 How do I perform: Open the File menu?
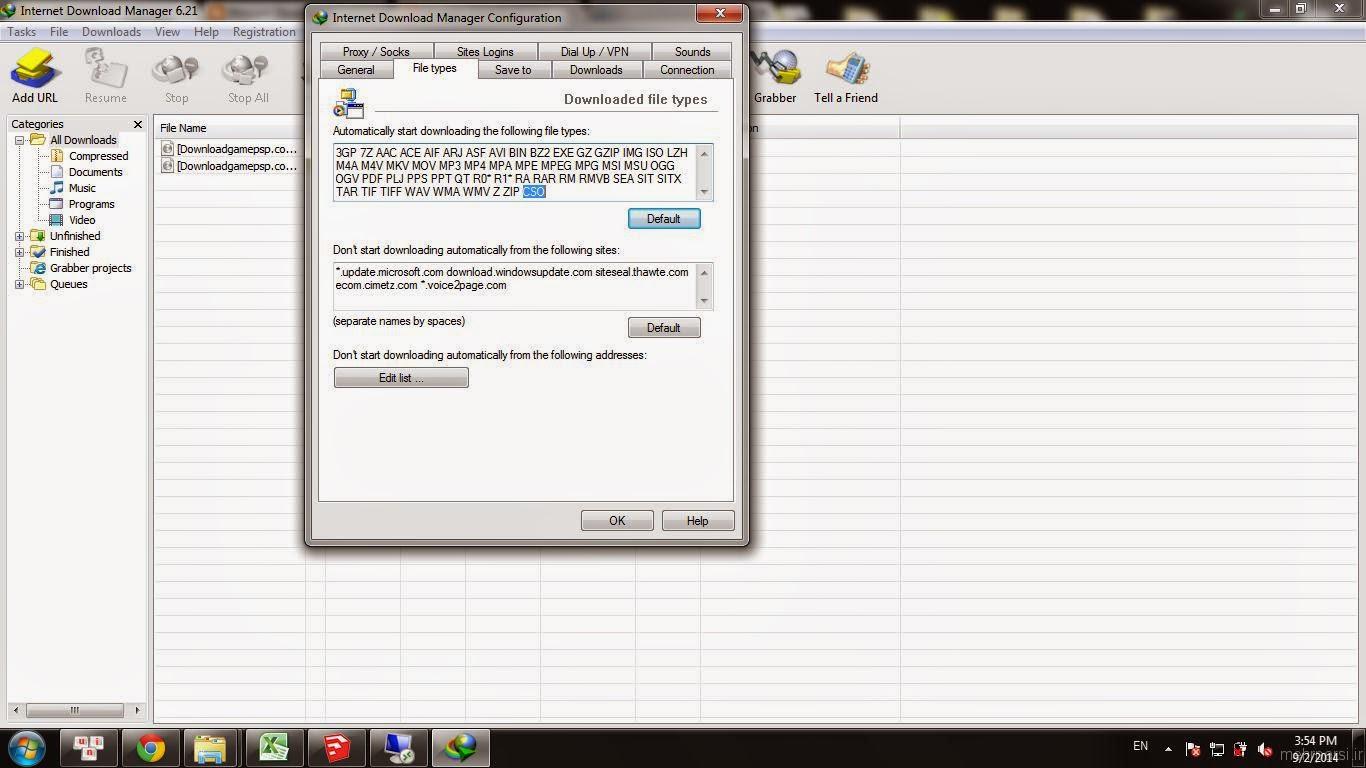point(59,32)
